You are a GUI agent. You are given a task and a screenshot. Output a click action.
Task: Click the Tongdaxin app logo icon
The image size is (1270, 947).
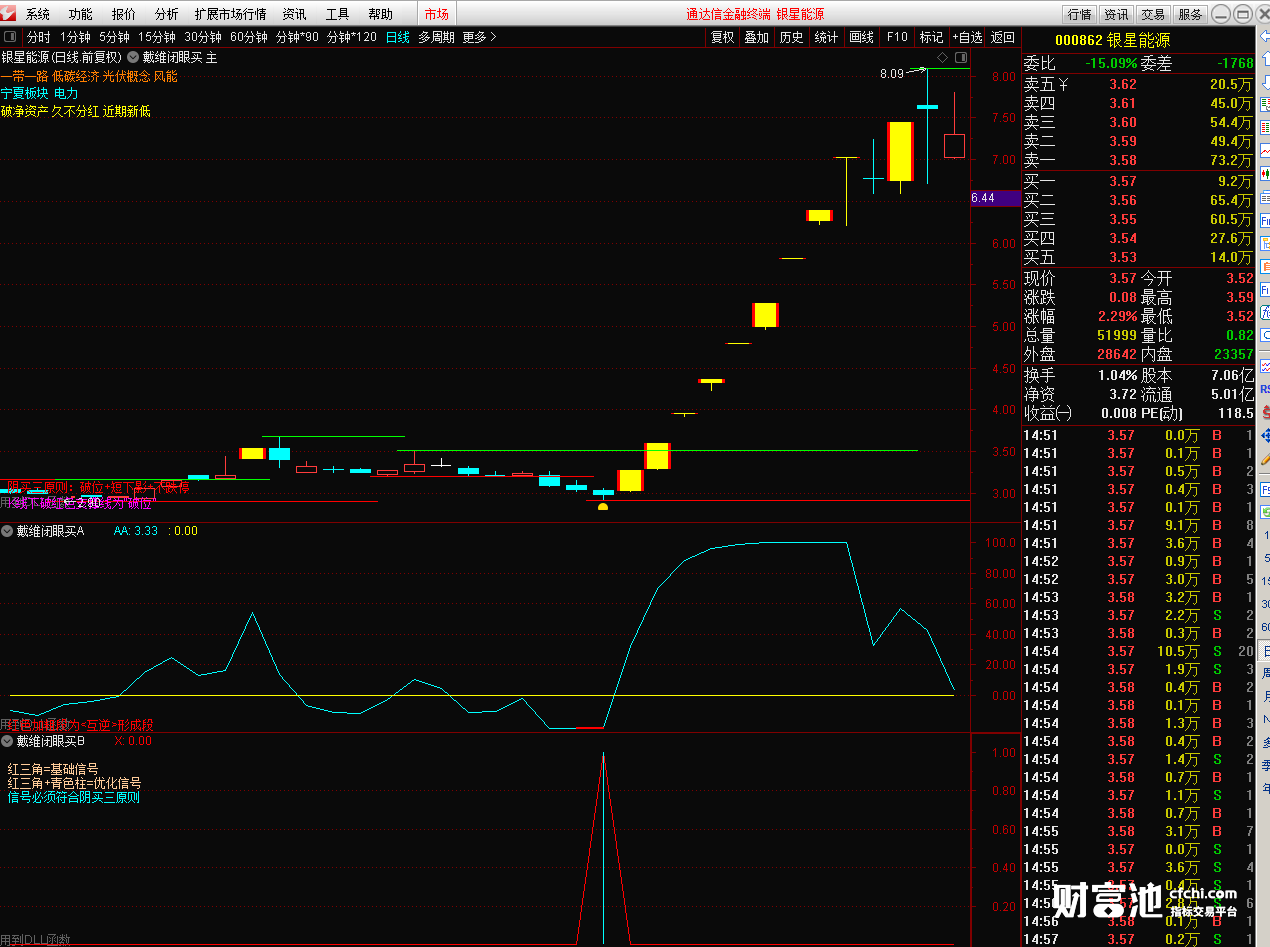(8, 14)
